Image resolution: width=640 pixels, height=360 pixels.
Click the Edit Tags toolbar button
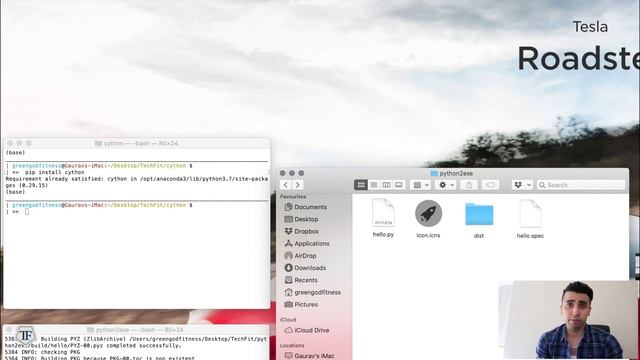490,185
